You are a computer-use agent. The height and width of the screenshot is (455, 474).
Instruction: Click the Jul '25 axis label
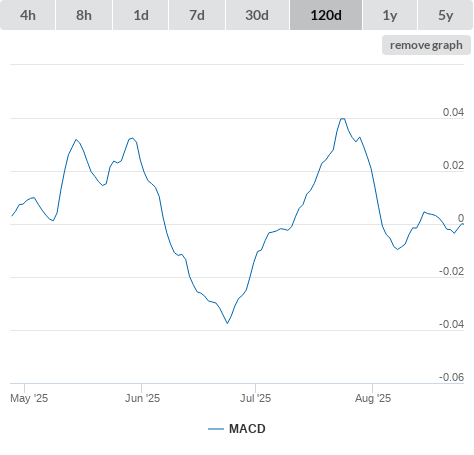[256, 398]
